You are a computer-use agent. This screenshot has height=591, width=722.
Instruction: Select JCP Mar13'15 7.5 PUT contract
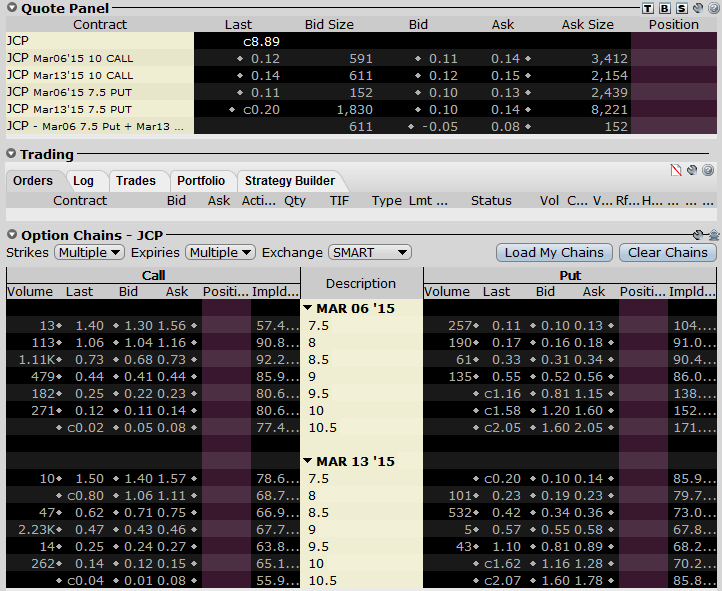point(99,109)
